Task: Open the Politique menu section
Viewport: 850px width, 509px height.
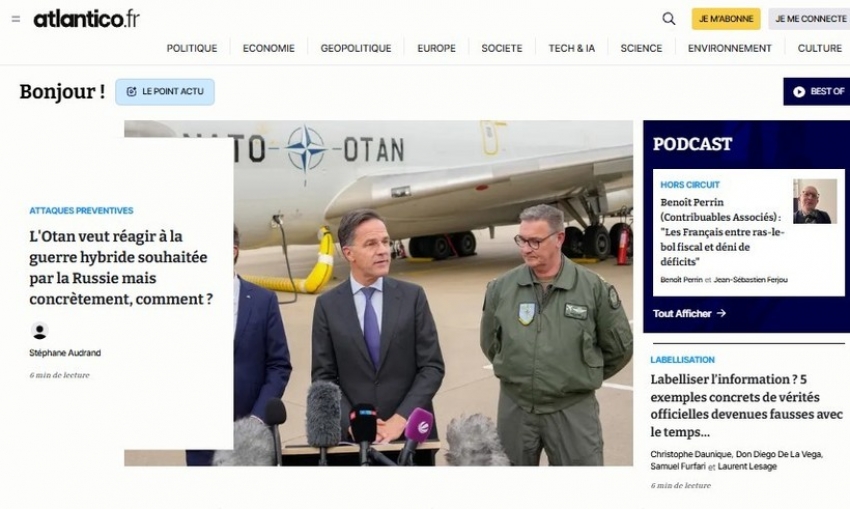Action: (192, 48)
